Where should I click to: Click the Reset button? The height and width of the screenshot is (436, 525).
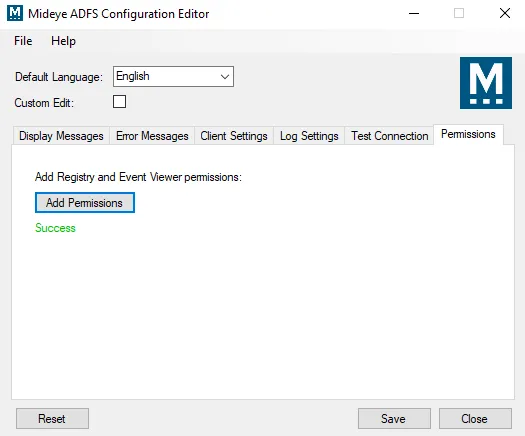pyautogui.click(x=52, y=419)
